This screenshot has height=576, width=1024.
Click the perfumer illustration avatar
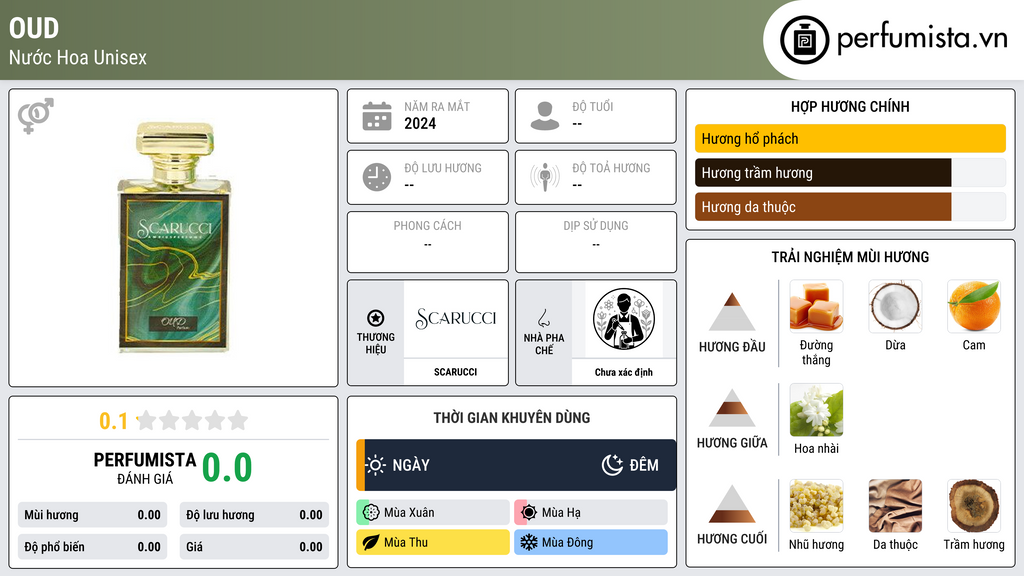pos(624,319)
